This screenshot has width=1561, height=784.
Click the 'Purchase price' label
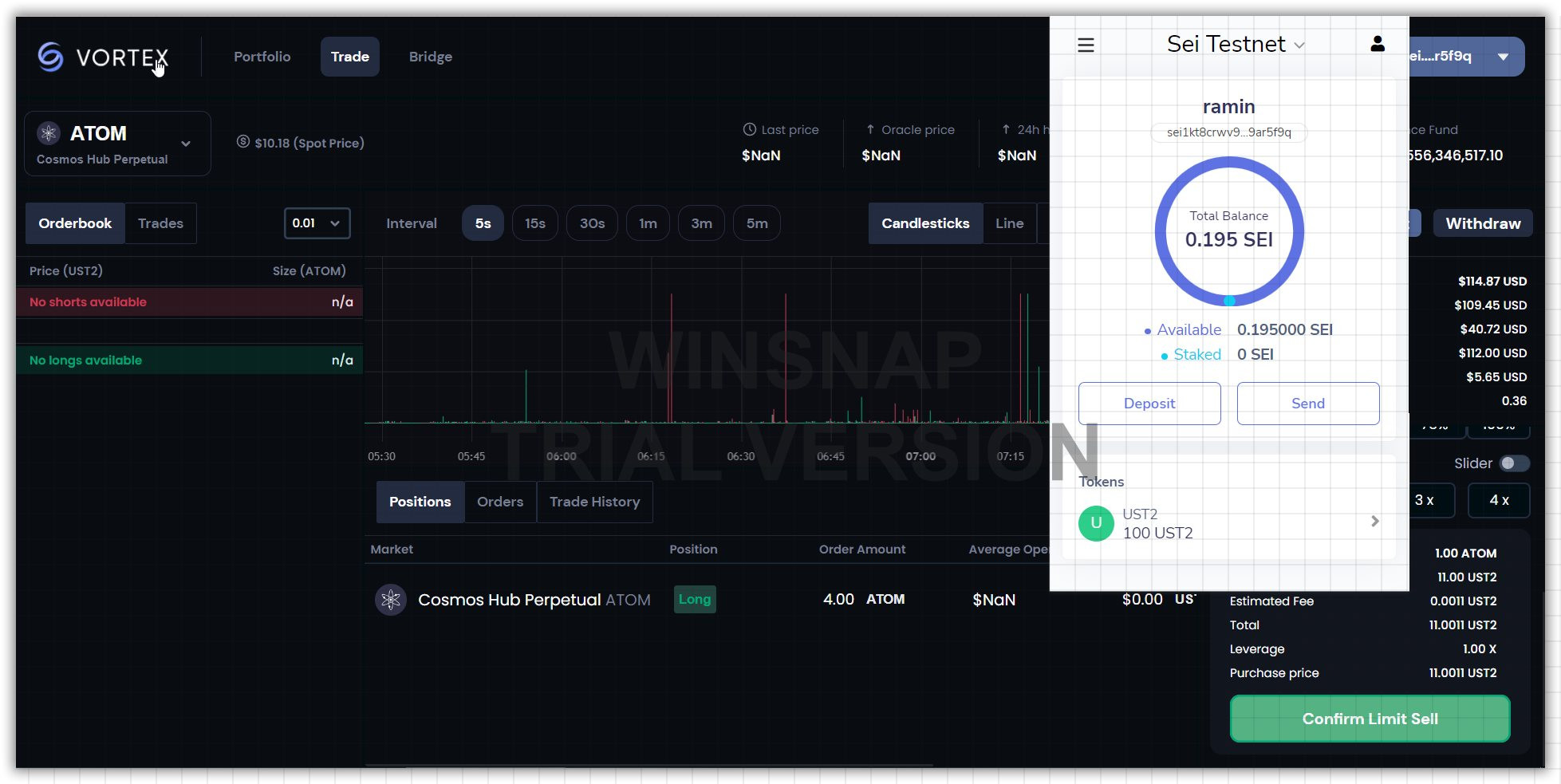click(x=1274, y=673)
